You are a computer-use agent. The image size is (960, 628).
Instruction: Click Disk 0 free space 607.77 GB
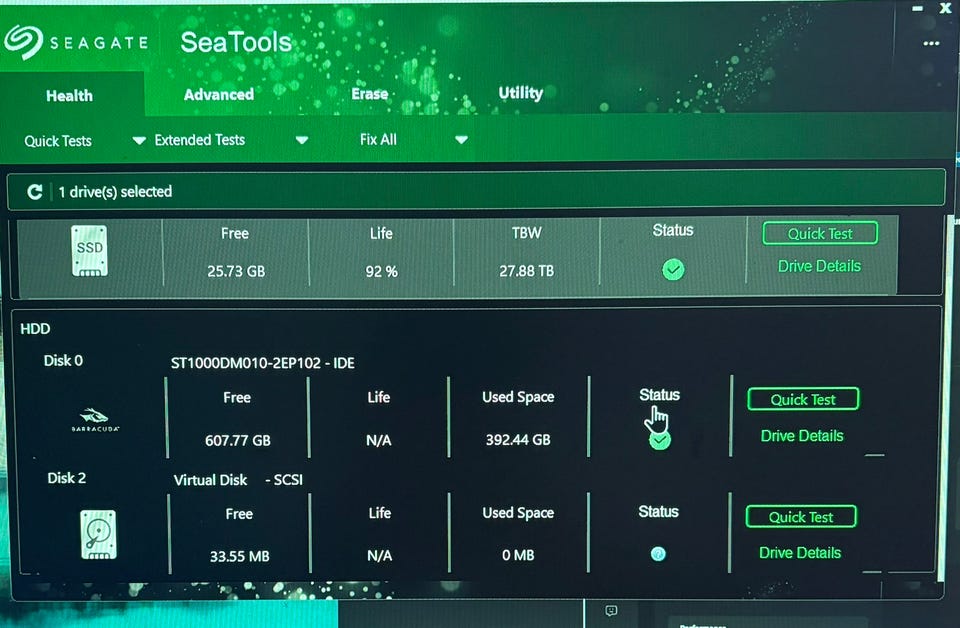click(238, 440)
